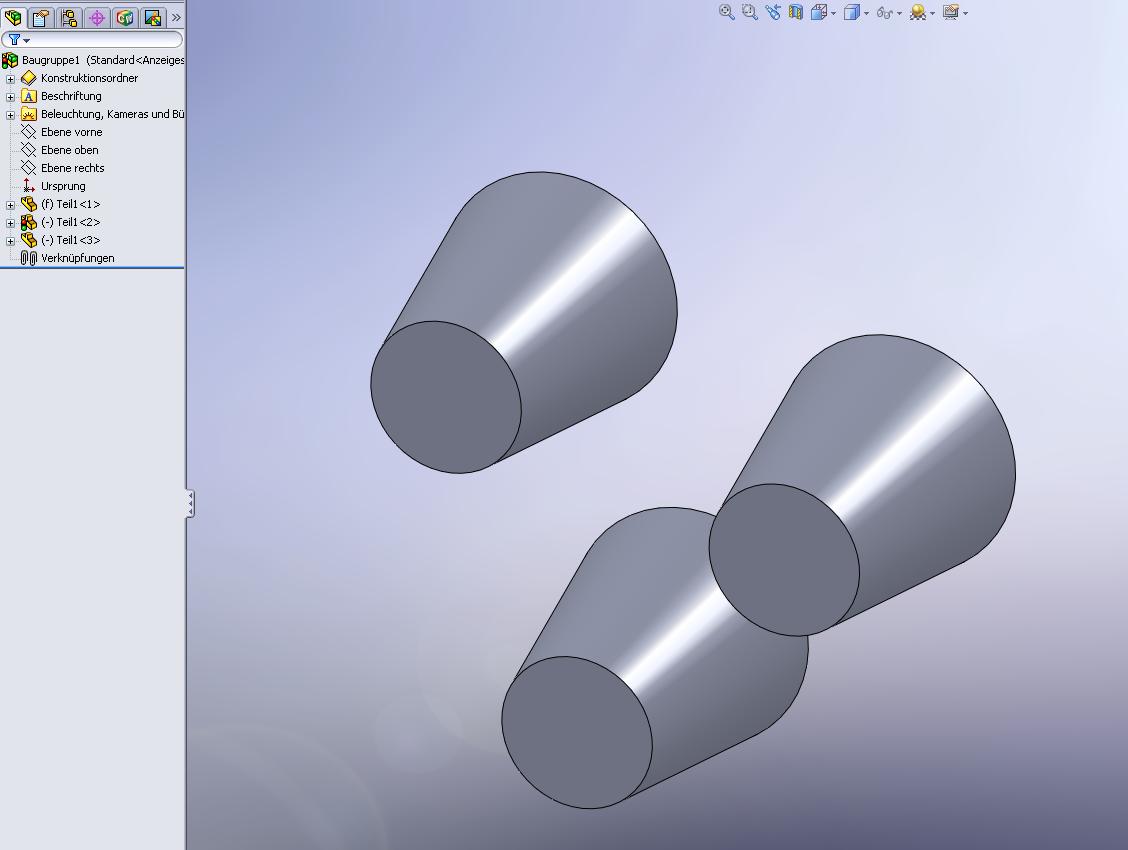The image size is (1128, 850).
Task: Click the Zoom to Area tool
Action: coord(750,12)
